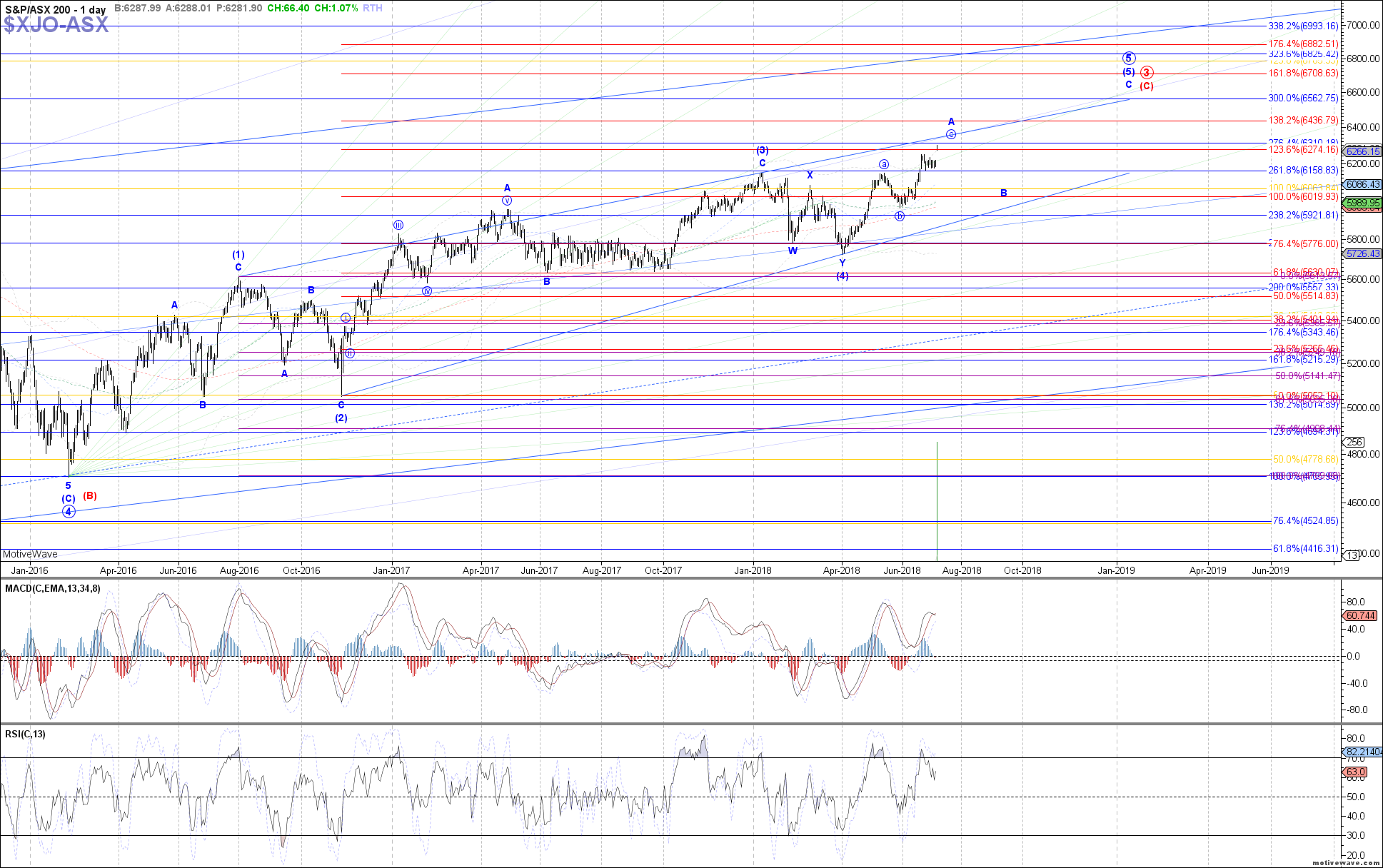This screenshot has height=868, width=1383.
Task: Click the 76.4%(5776.00) Fibonacci label
Action: [x=1305, y=243]
